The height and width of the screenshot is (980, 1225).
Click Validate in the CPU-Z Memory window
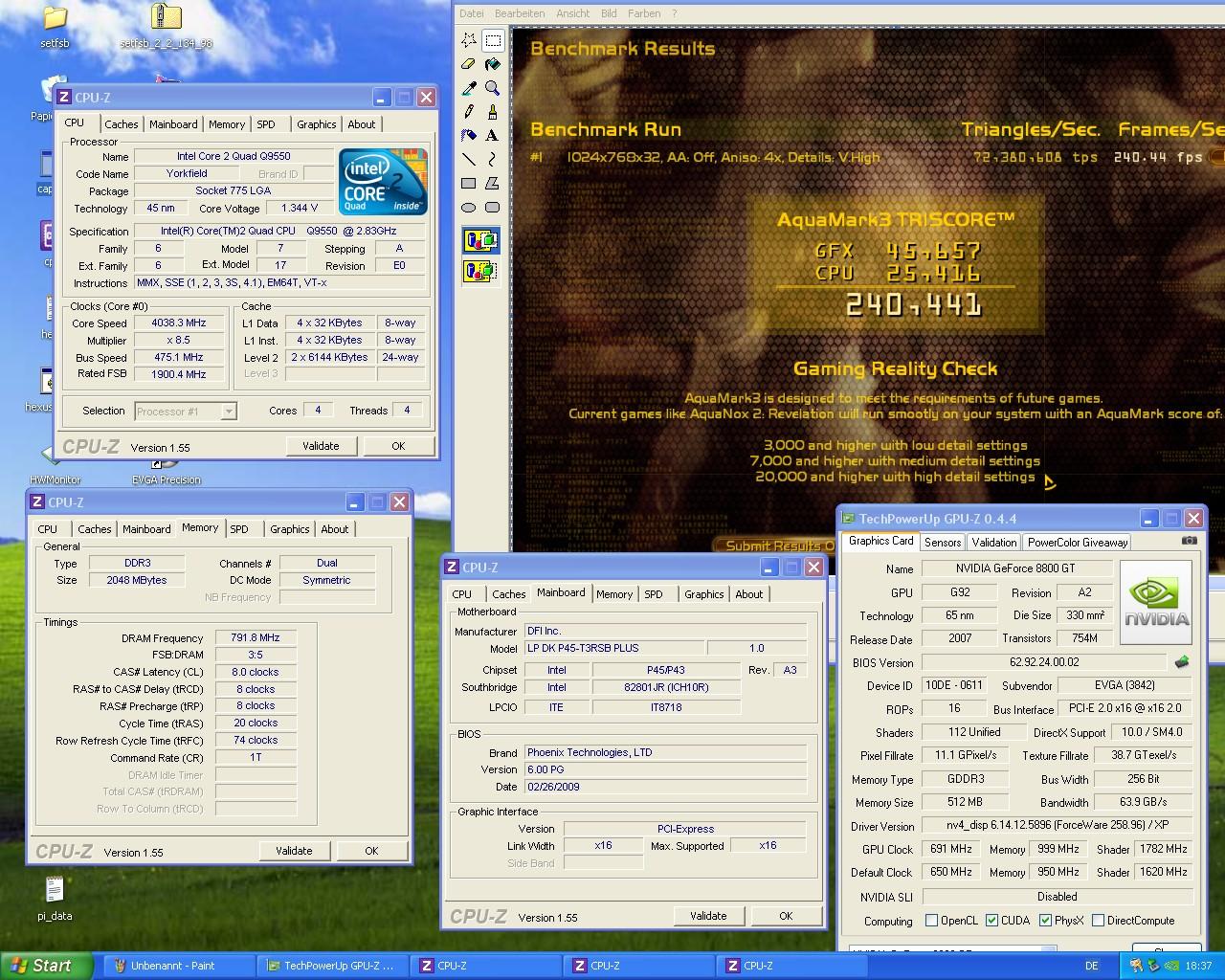294,851
